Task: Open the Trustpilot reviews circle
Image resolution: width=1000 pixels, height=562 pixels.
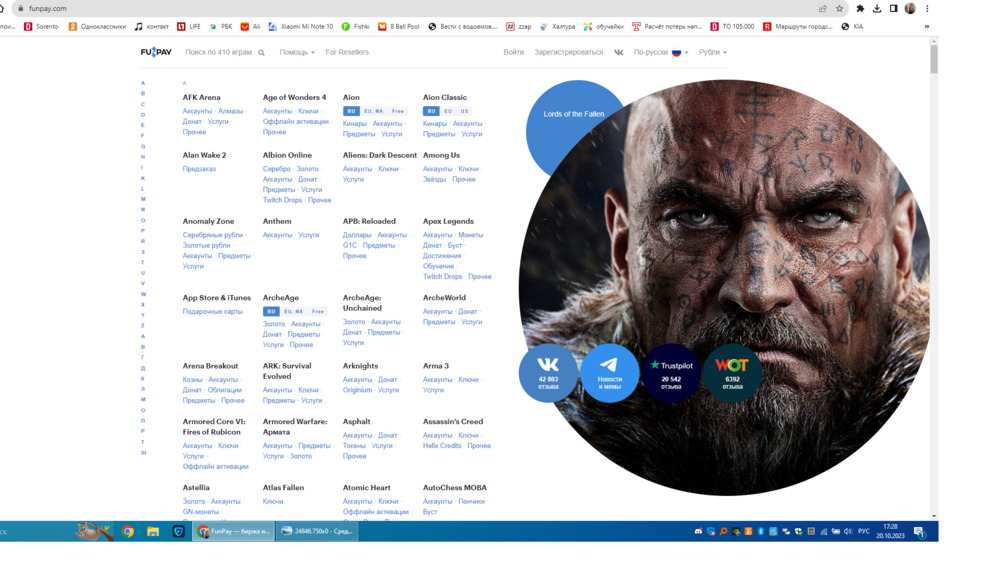Action: (x=671, y=373)
